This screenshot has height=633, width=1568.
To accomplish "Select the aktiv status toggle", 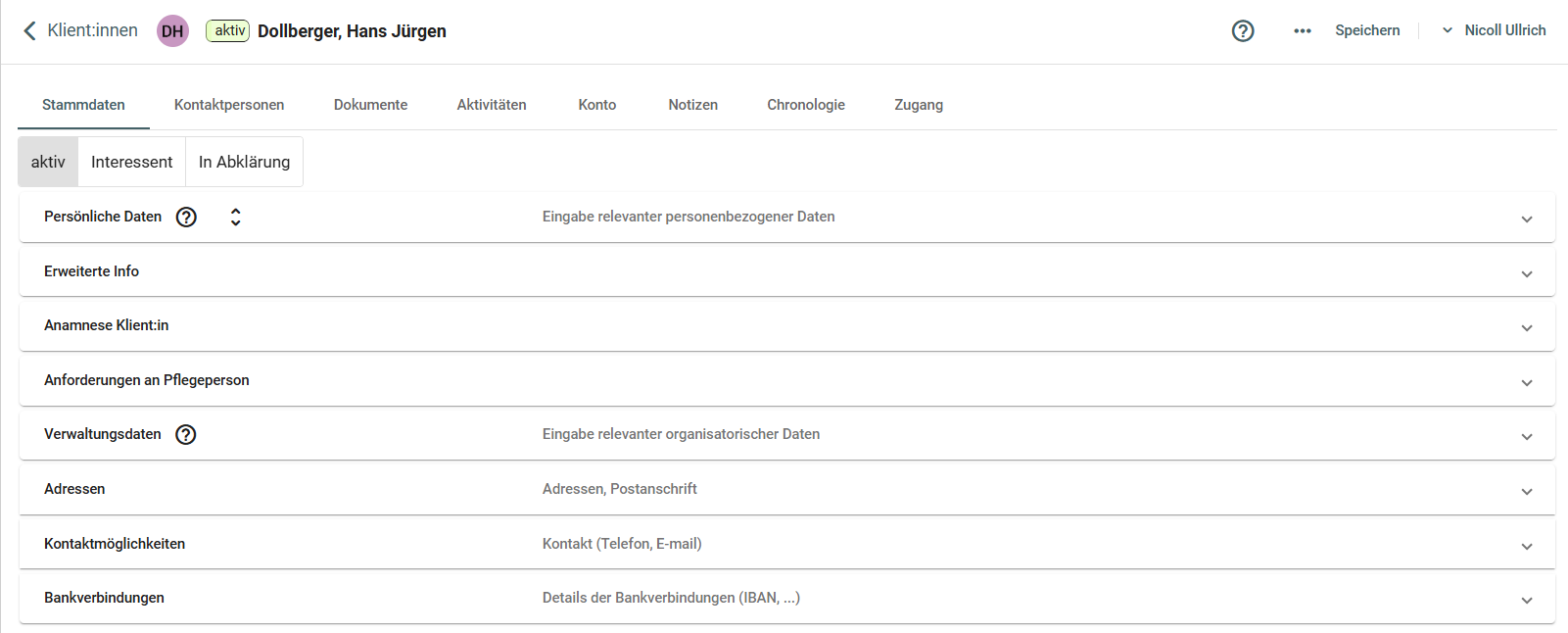I will coord(48,162).
